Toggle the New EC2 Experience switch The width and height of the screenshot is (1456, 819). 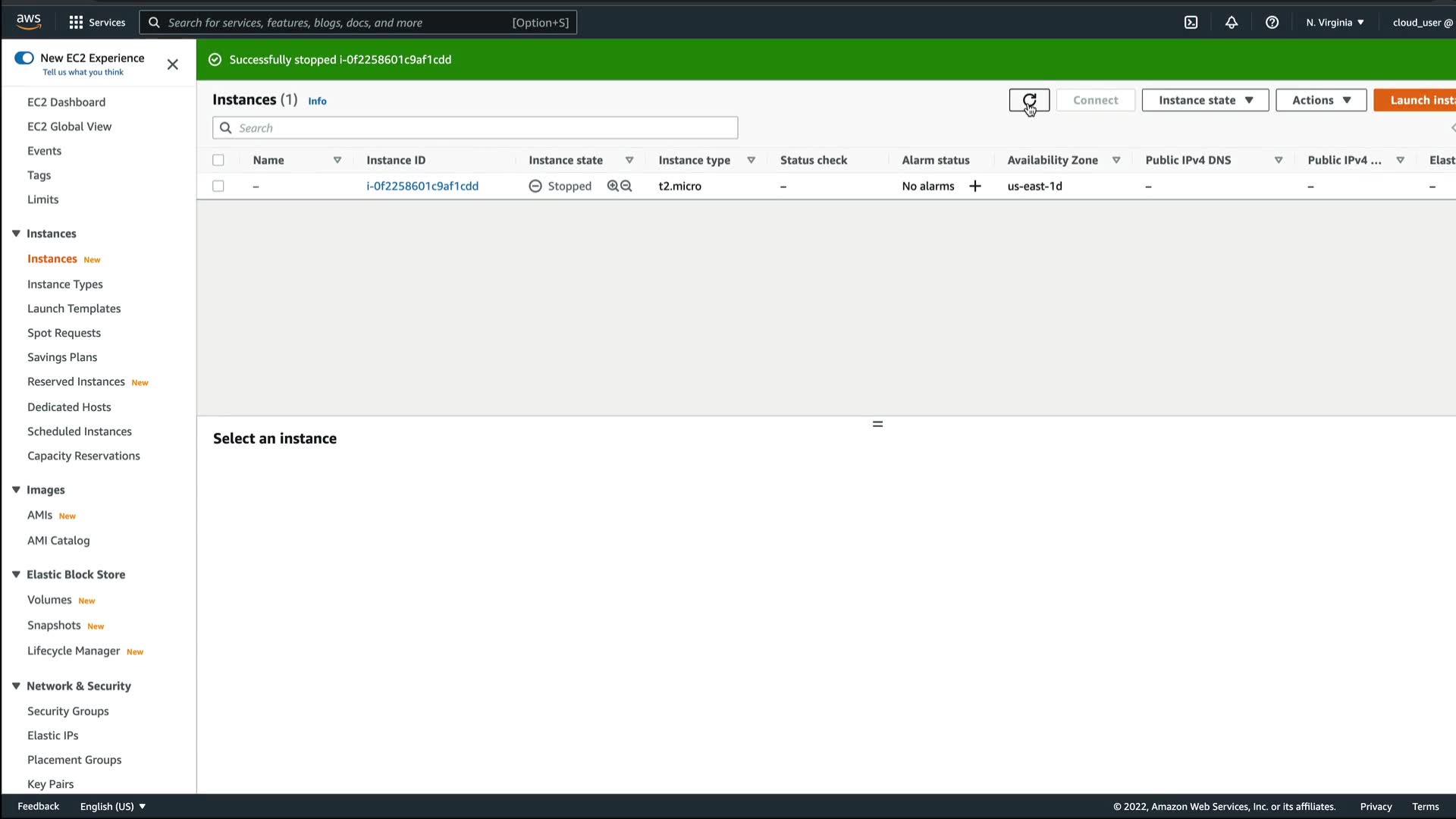(x=24, y=58)
